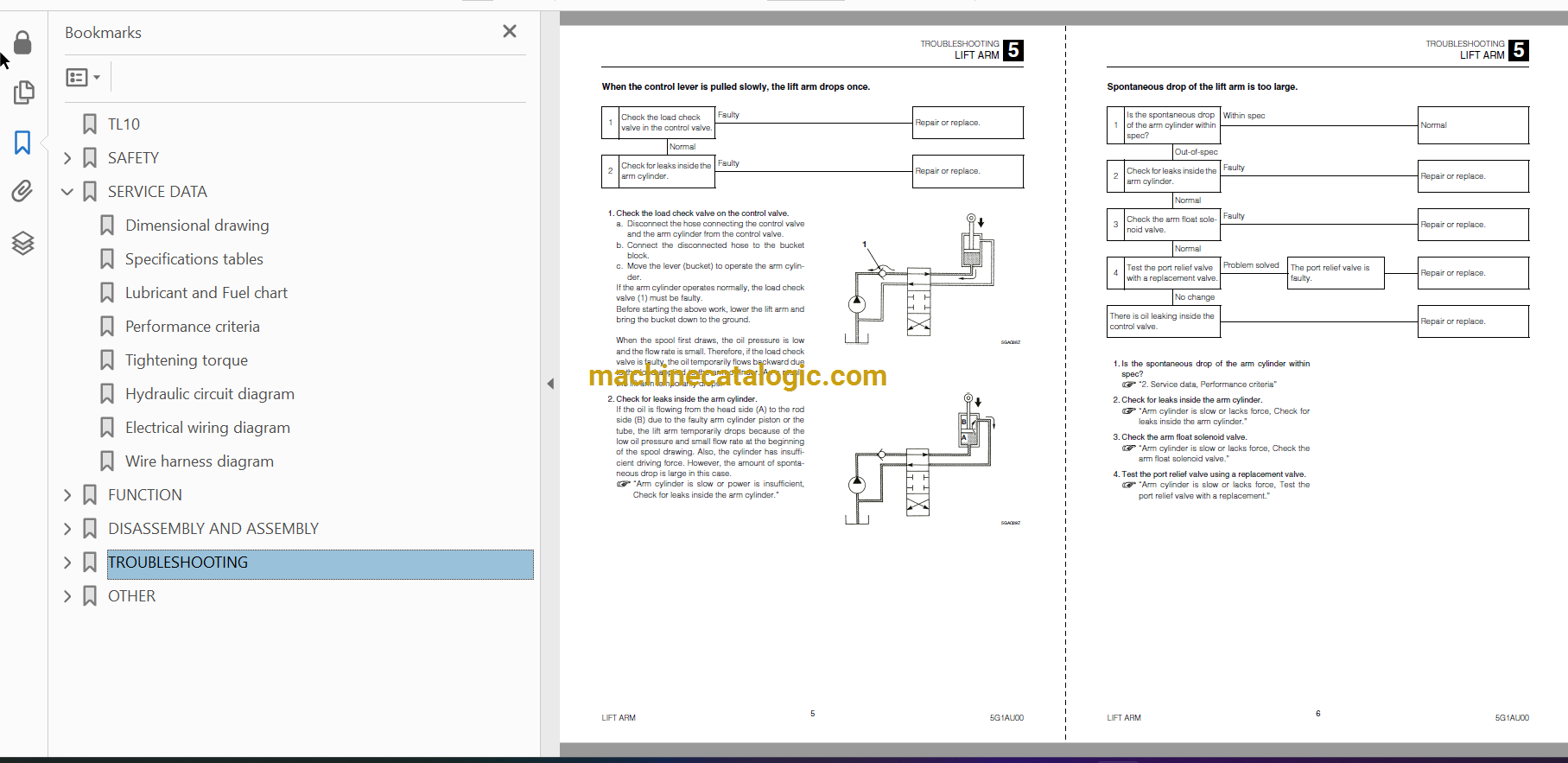
Task: Select DISASSEMBLY AND ASSEMBLY bookmark
Action: tap(213, 529)
